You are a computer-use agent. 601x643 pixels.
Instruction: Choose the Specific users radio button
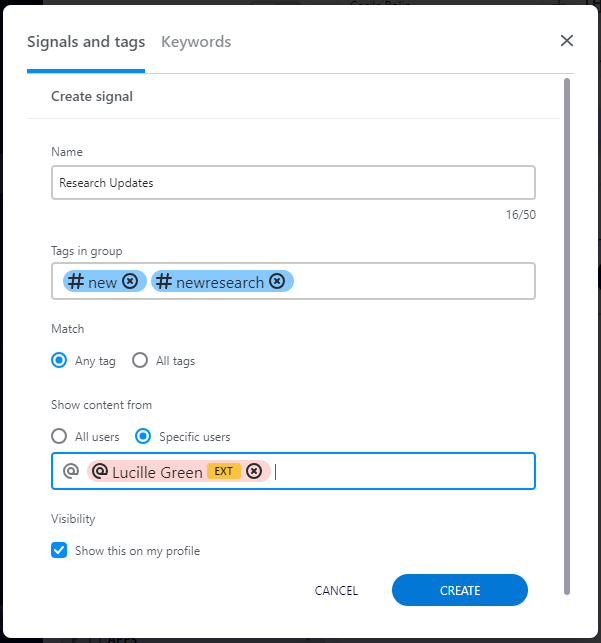click(143, 436)
